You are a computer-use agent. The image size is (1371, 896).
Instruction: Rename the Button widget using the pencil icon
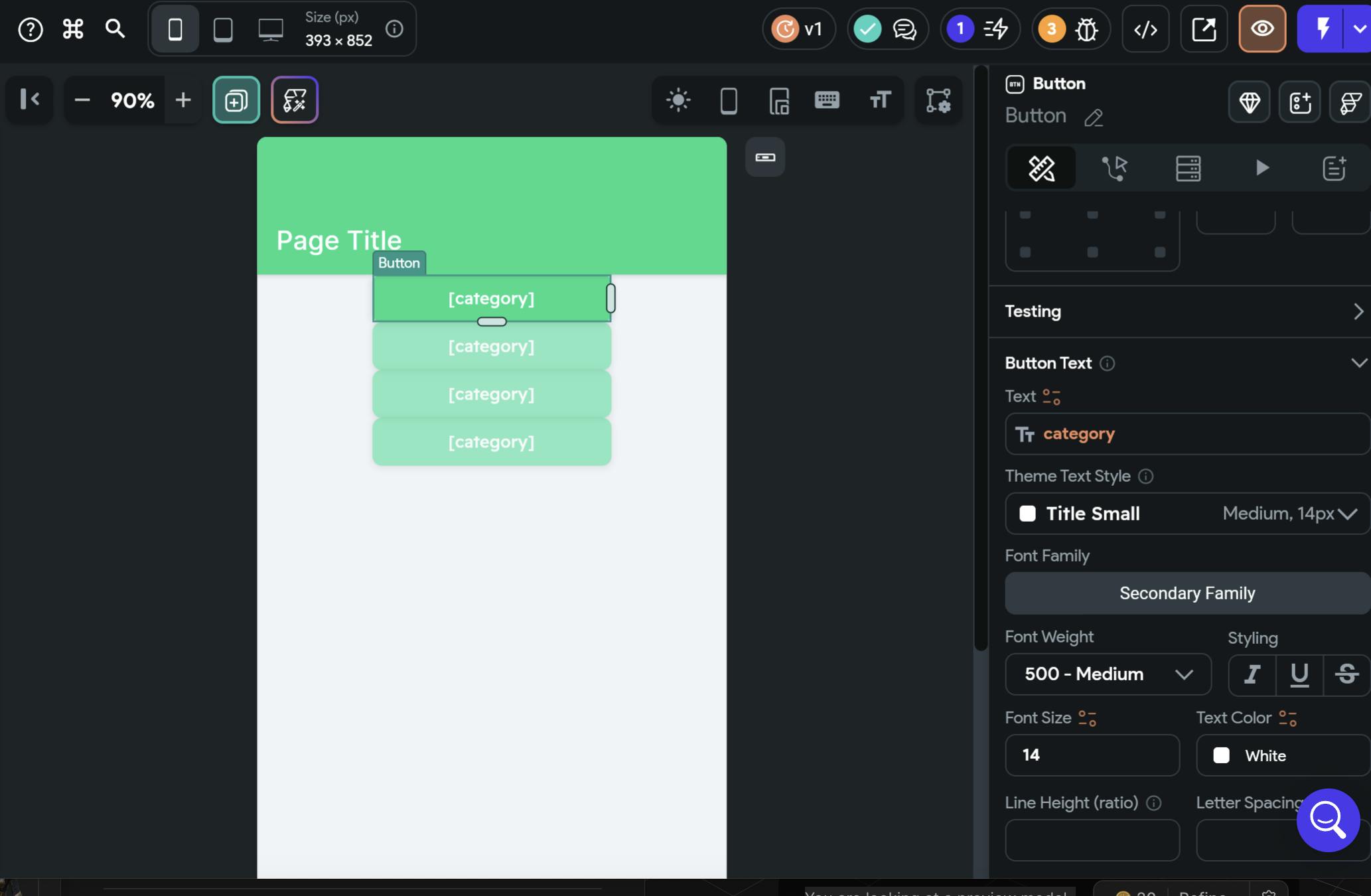pyautogui.click(x=1094, y=117)
